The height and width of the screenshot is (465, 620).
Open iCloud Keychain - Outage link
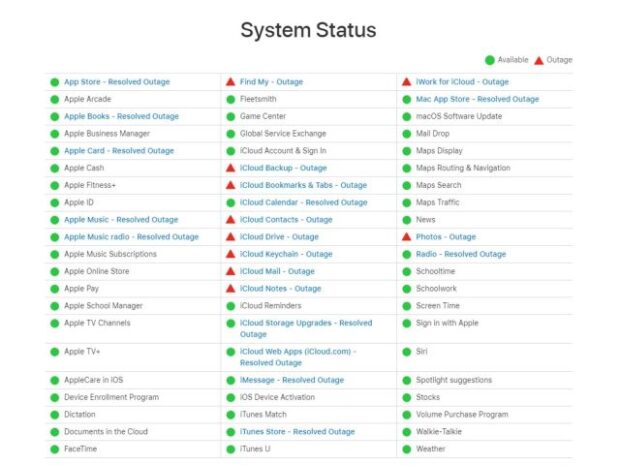(x=286, y=254)
